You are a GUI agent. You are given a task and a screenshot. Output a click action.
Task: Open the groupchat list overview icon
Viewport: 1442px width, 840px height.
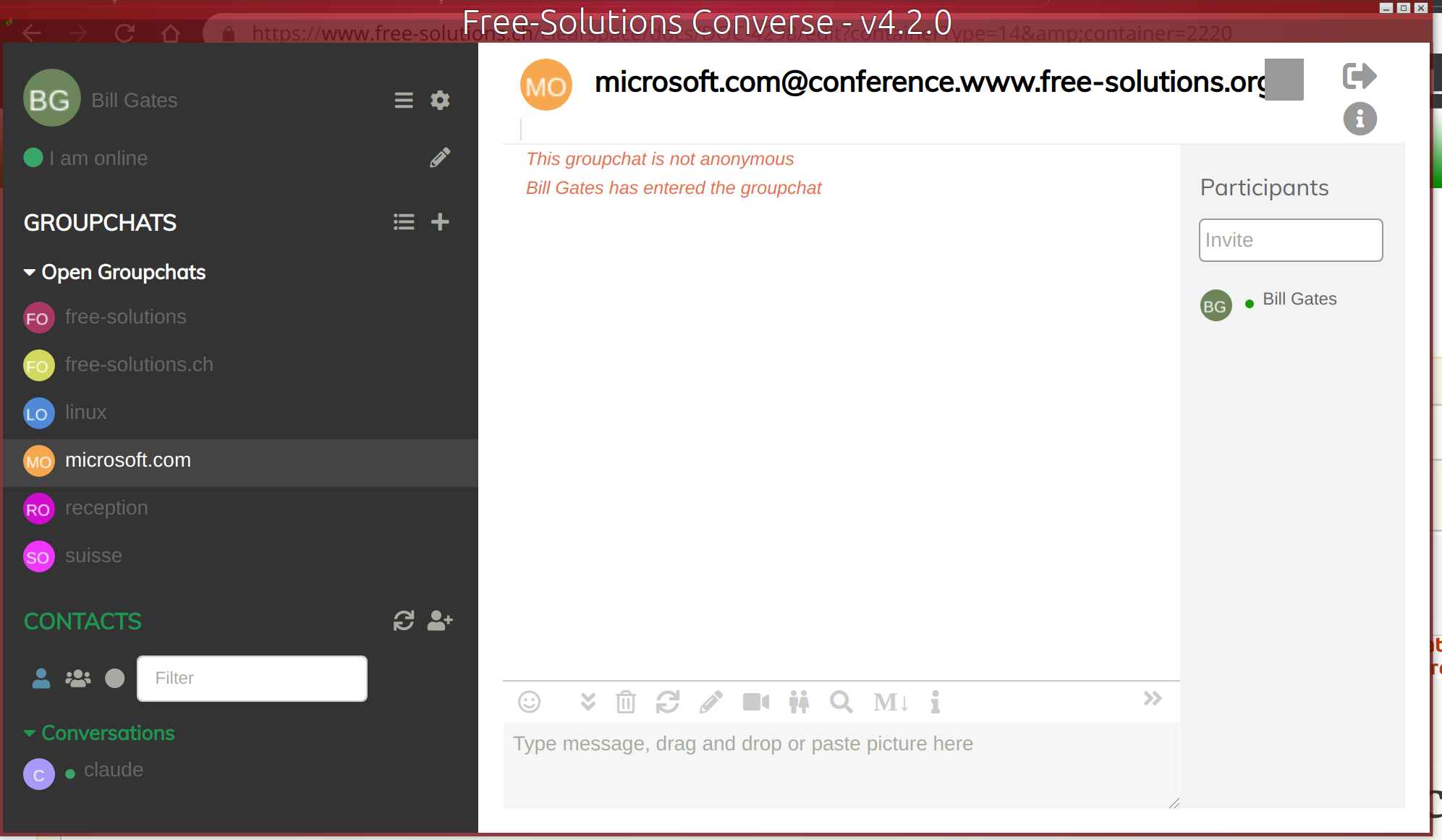[x=403, y=222]
